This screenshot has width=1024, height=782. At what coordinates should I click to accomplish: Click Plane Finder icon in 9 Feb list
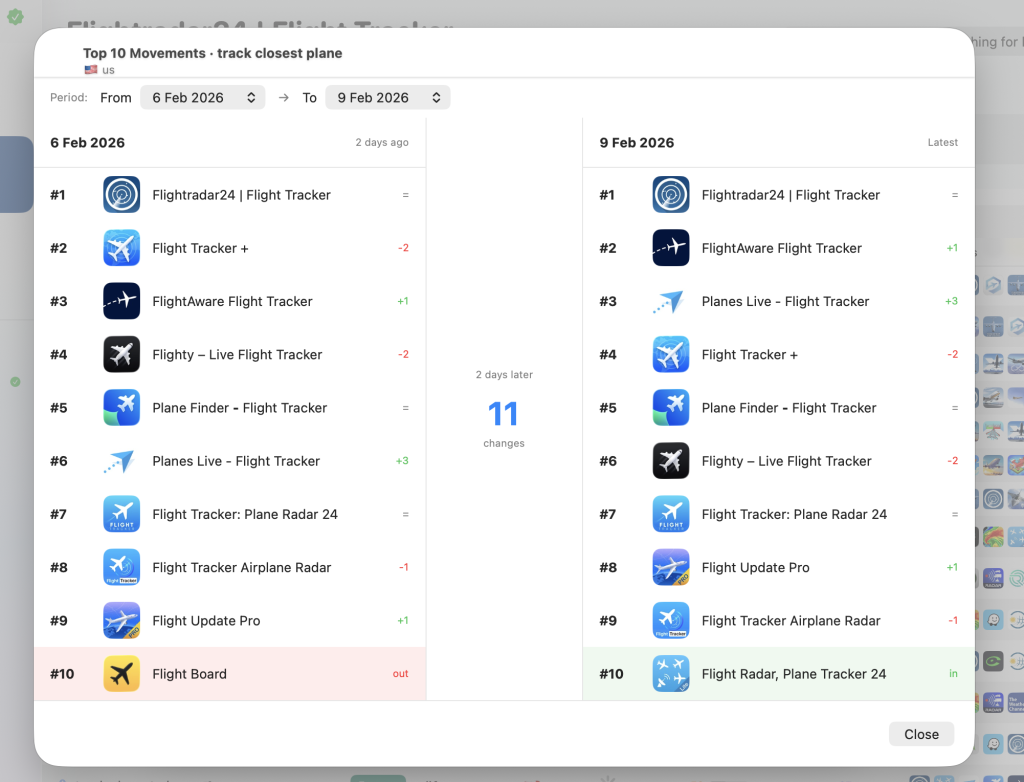671,408
